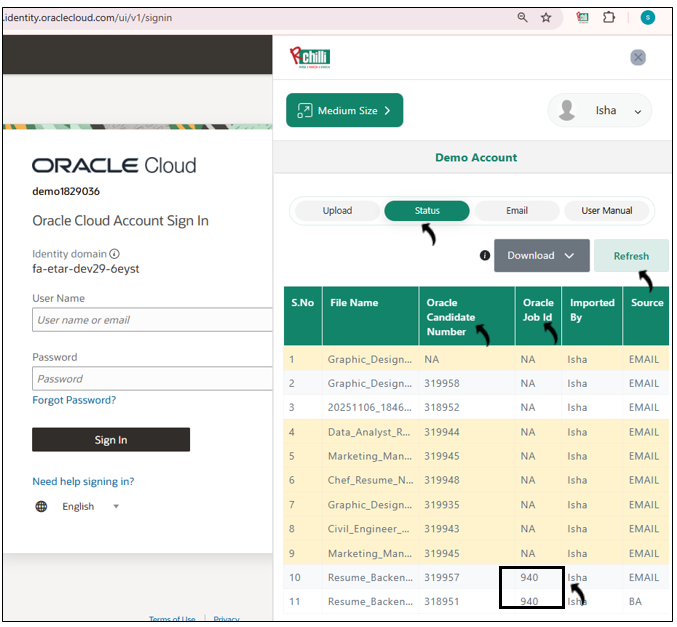The height and width of the screenshot is (627, 677).
Task: Open the Isha user account dropdown
Action: tap(599, 111)
